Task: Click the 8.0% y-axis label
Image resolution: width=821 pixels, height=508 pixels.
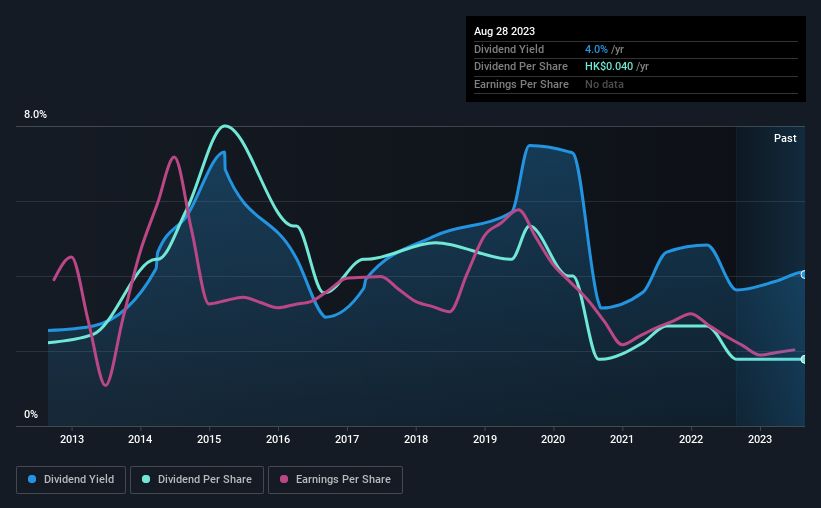Action: click(x=36, y=115)
